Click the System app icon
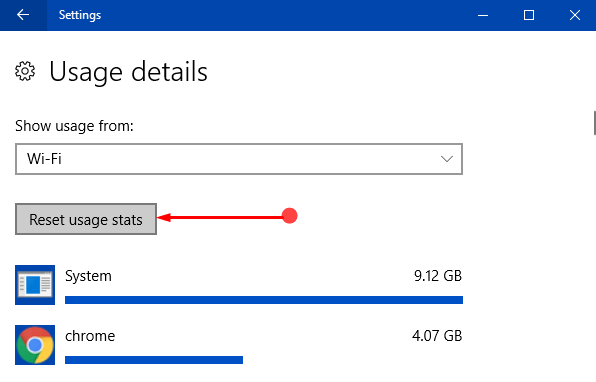Screen dimensions: 596x382 point(35,285)
